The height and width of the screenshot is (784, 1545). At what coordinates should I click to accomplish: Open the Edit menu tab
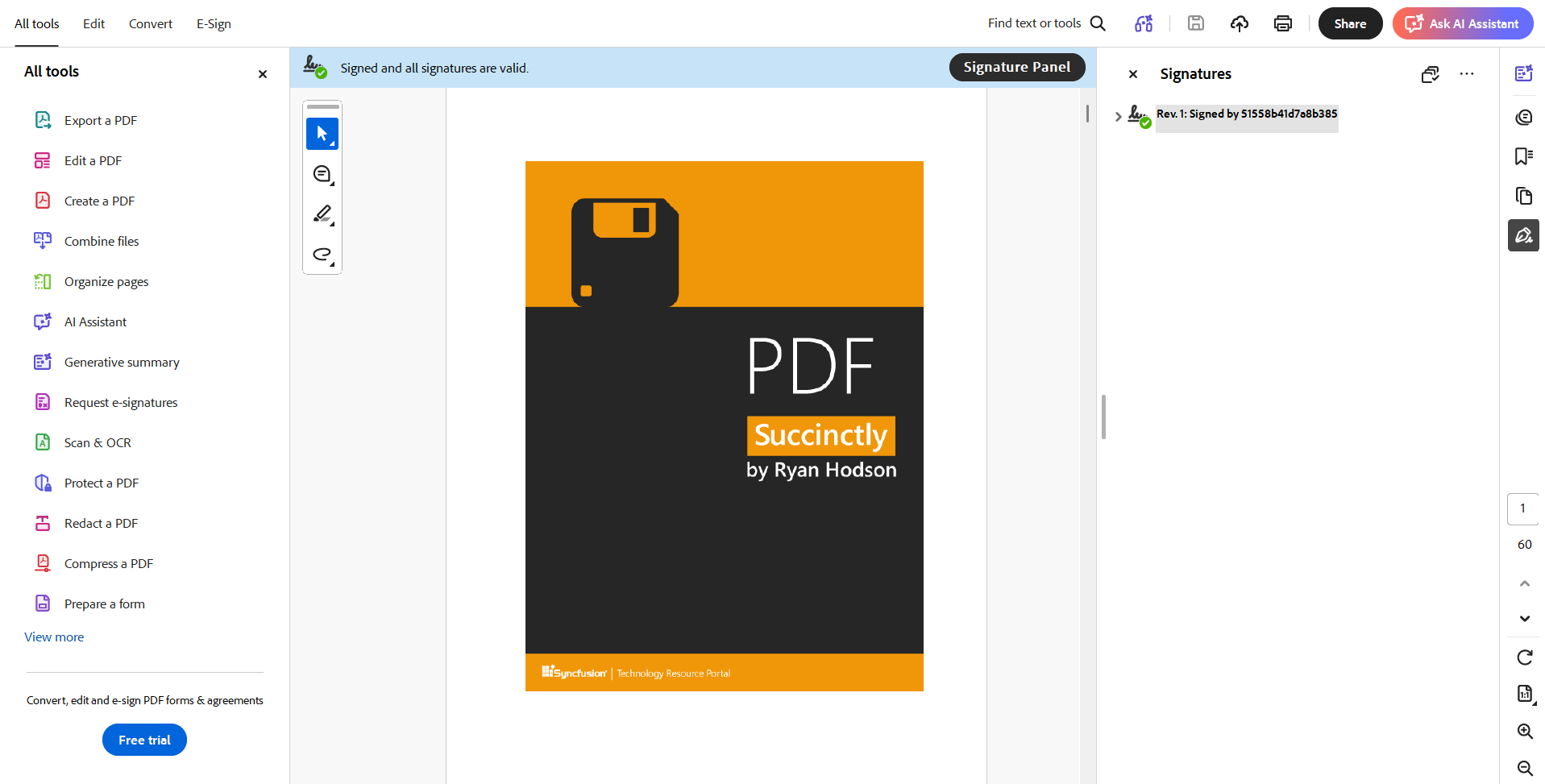[x=93, y=23]
